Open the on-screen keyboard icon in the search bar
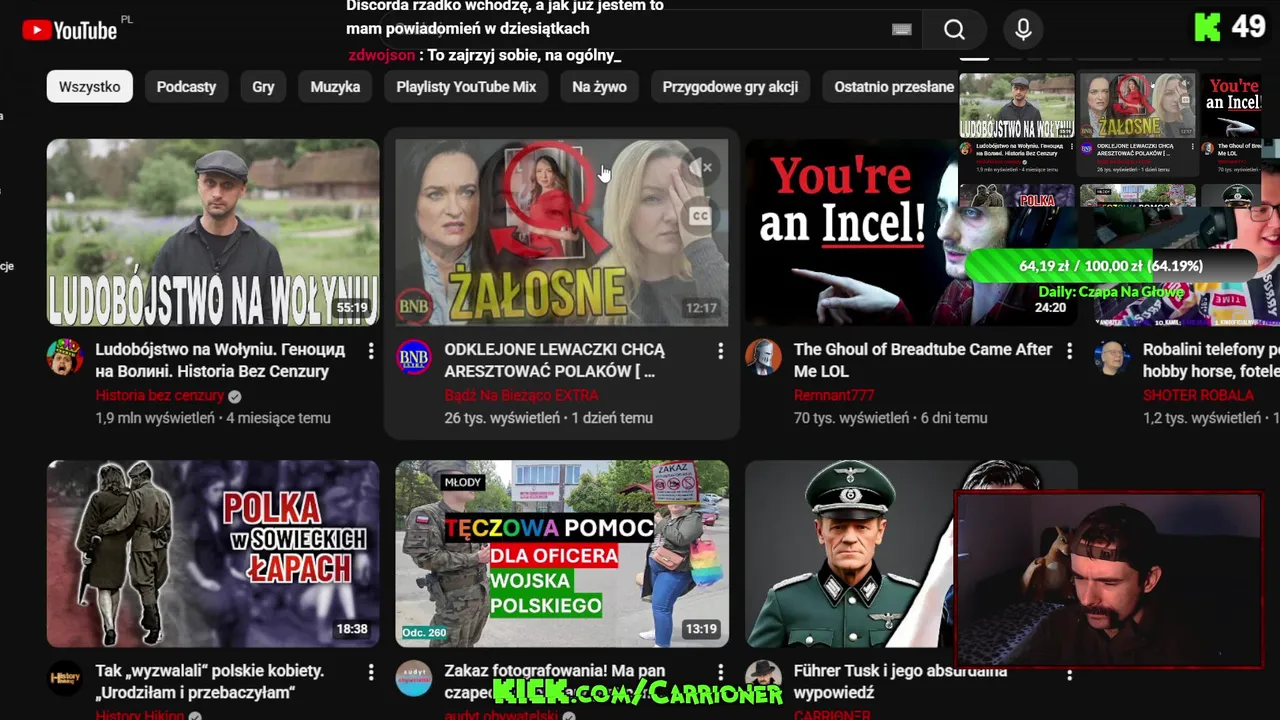Viewport: 1280px width, 720px height. point(901,30)
